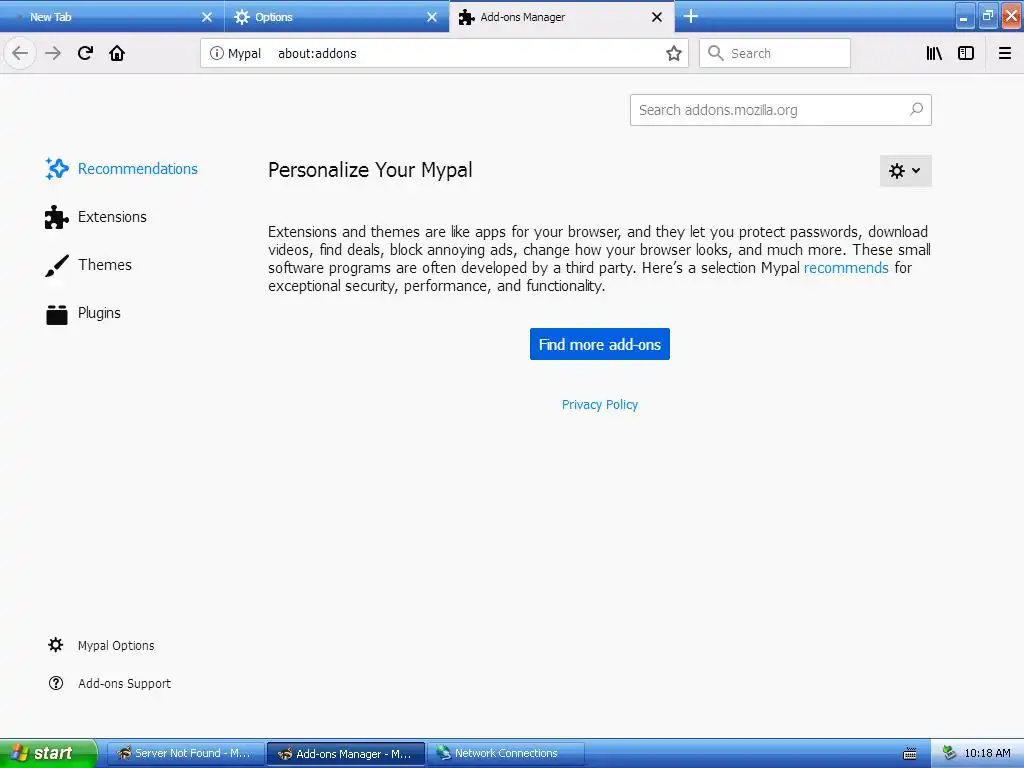1024x768 pixels.
Task: Click the keyboard icon in taskbar
Action: pos(910,754)
